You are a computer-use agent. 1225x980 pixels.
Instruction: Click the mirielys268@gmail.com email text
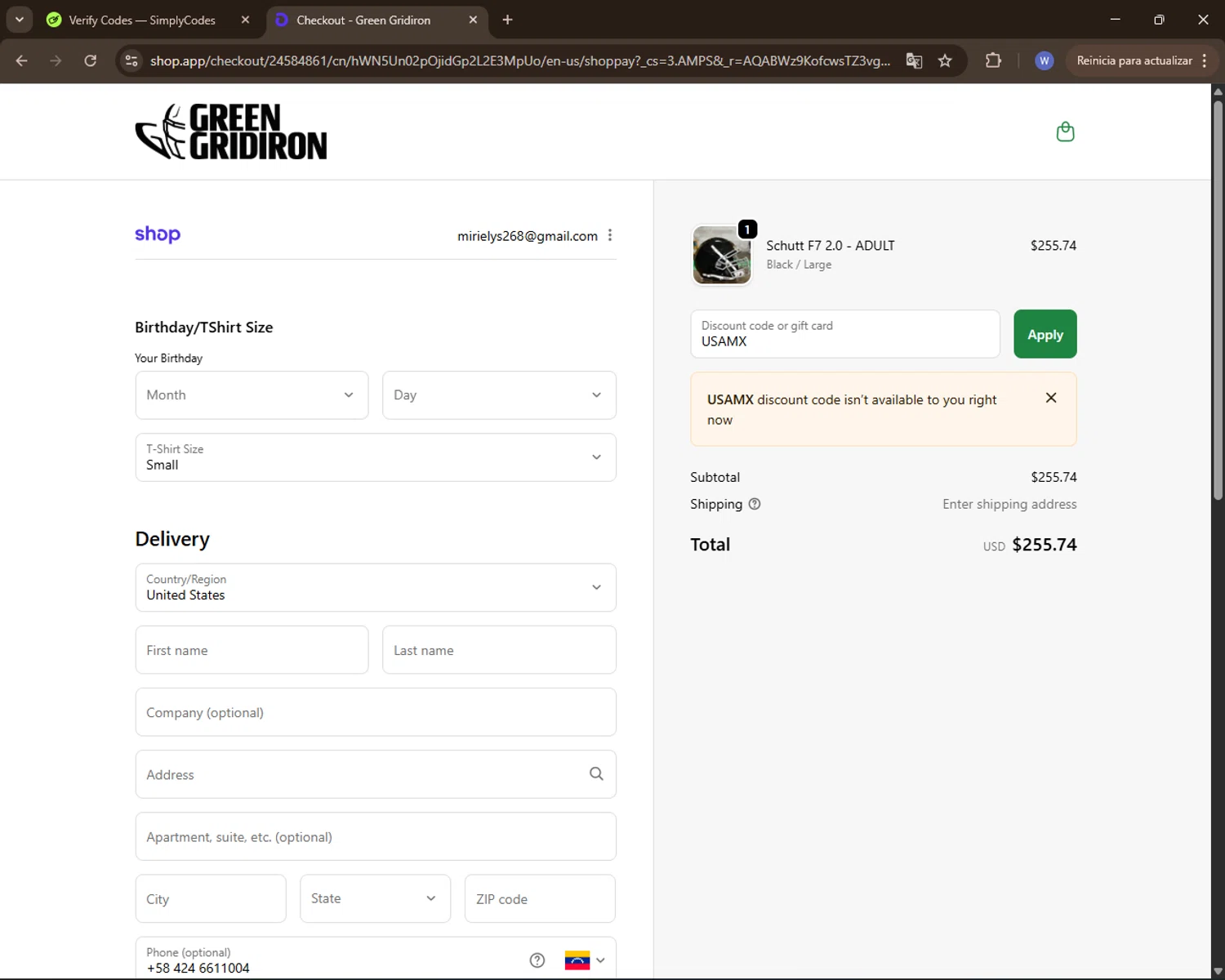click(528, 236)
